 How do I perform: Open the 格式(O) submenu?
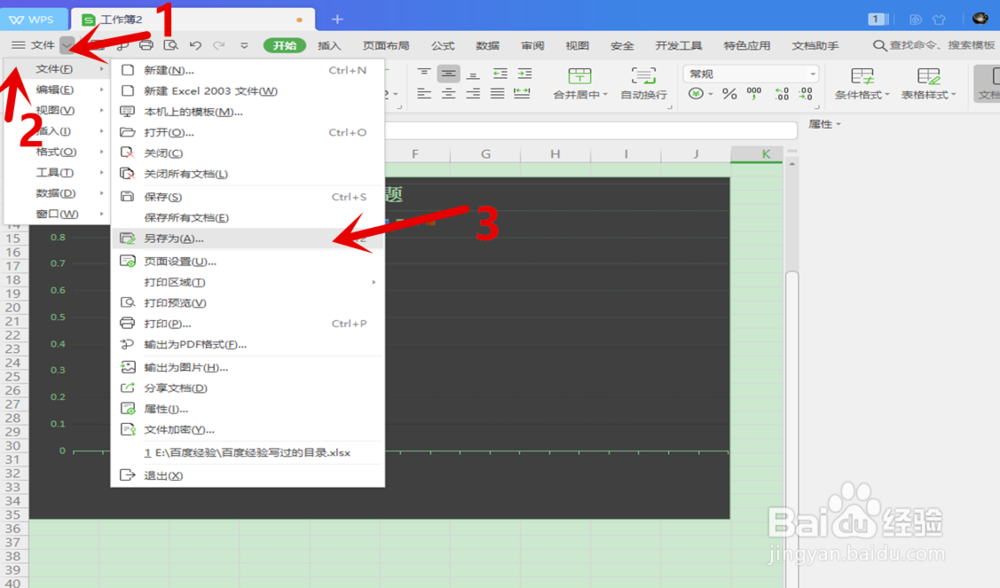pyautogui.click(x=56, y=152)
